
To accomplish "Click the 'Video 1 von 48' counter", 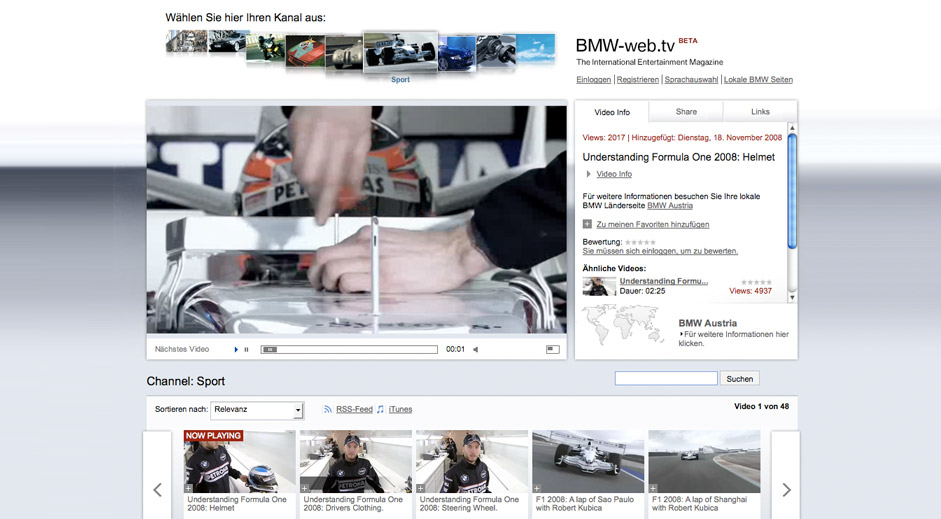I will click(x=761, y=406).
